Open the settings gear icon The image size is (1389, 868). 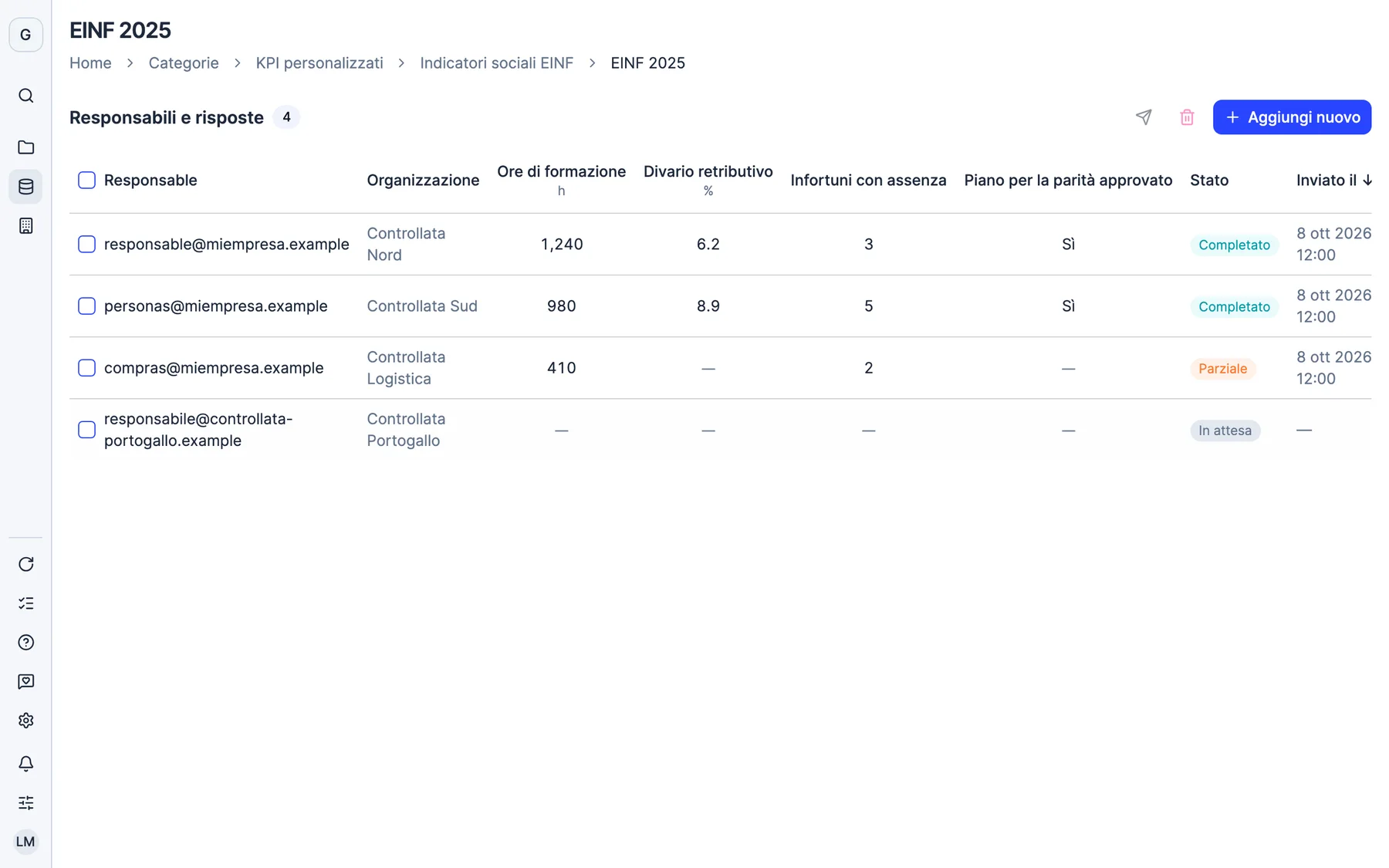(x=25, y=721)
